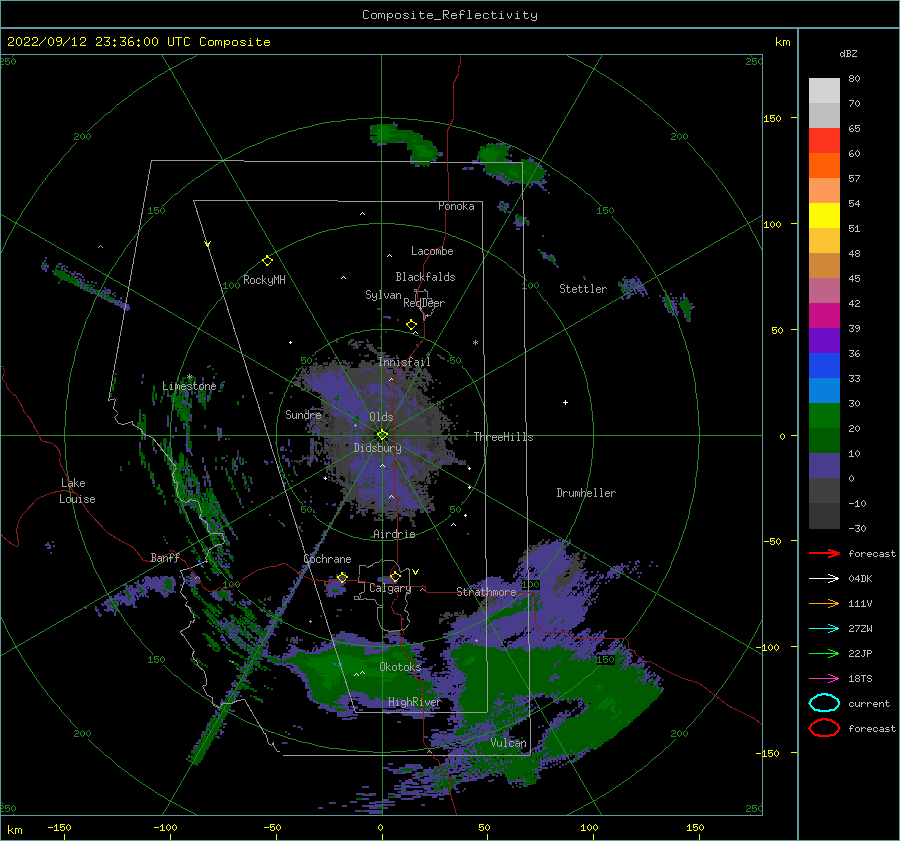Select the blue 33-36 dBZ swatch
900x841 pixels.
[824, 365]
